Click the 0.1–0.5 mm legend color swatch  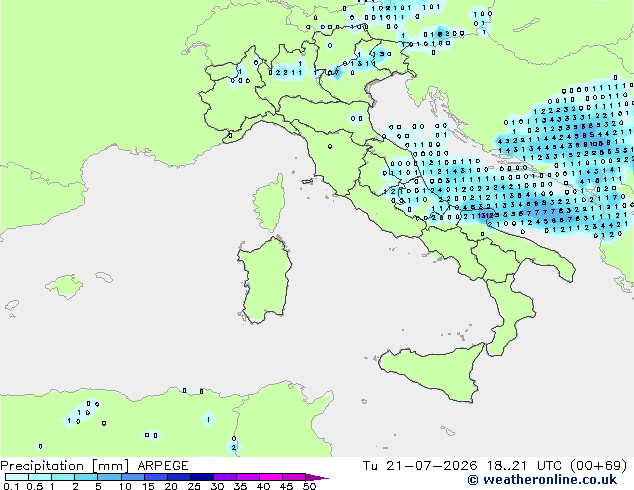click(17, 477)
